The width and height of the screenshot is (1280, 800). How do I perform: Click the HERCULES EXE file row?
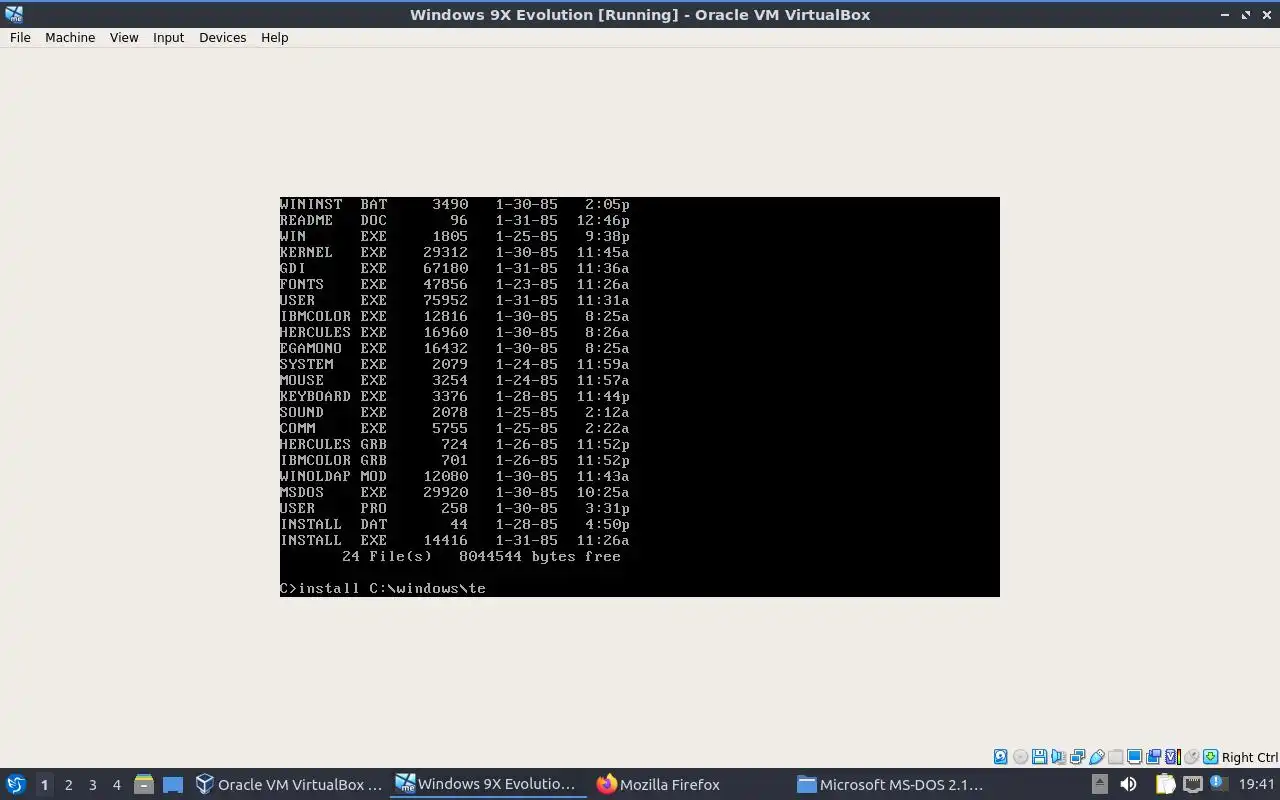455,332
